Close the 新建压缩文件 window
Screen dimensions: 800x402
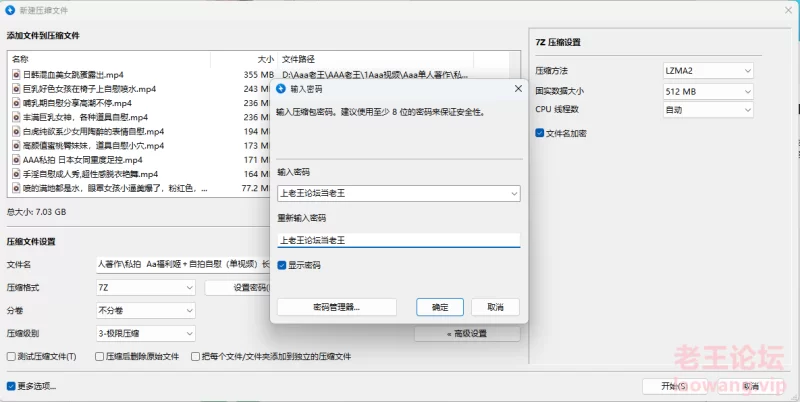[x=788, y=10]
